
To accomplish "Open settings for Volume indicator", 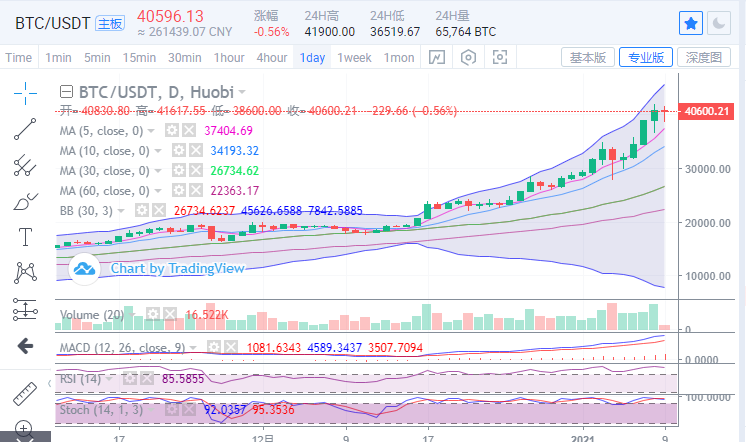I will point(152,314).
